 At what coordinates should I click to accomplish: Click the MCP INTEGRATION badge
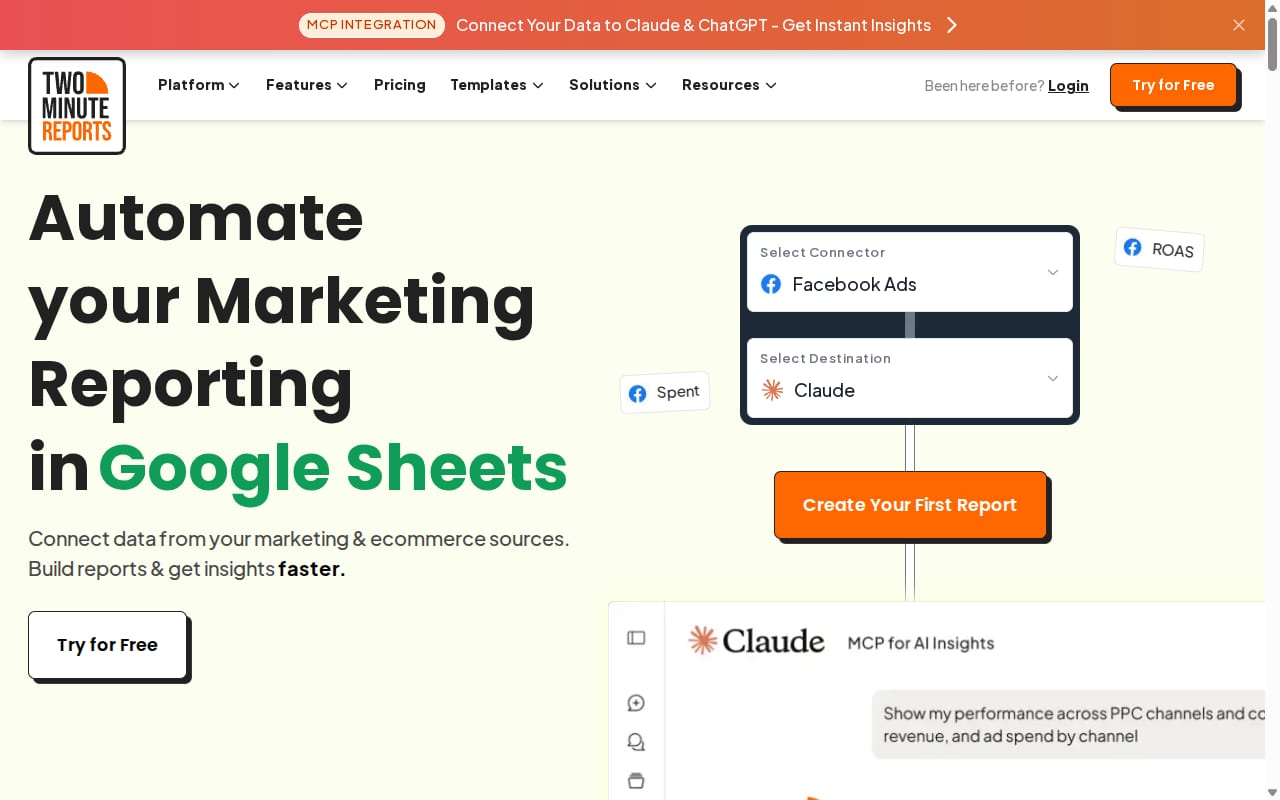(x=372, y=25)
